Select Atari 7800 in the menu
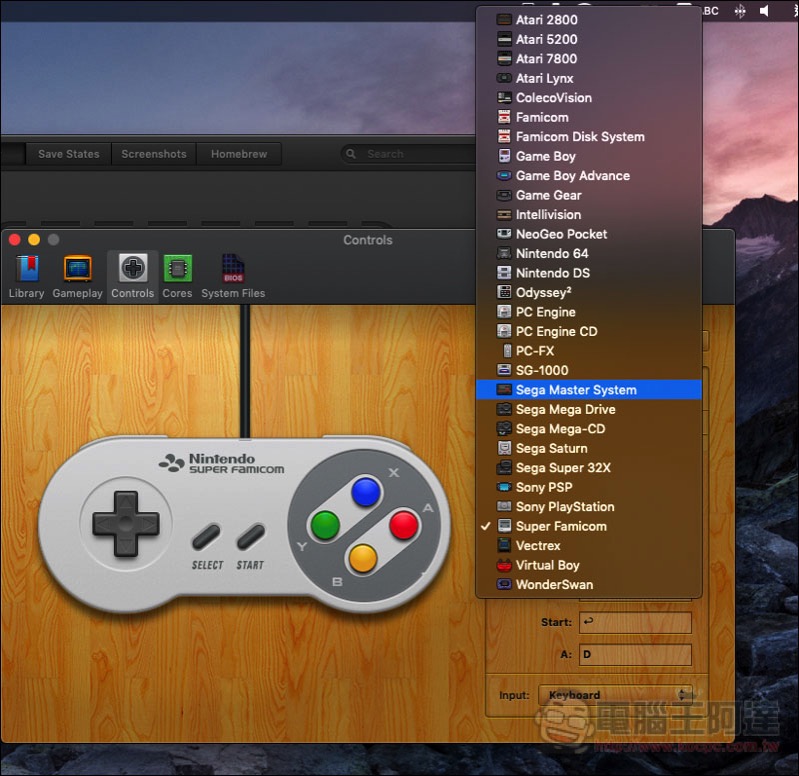The image size is (799, 776). coord(589,59)
